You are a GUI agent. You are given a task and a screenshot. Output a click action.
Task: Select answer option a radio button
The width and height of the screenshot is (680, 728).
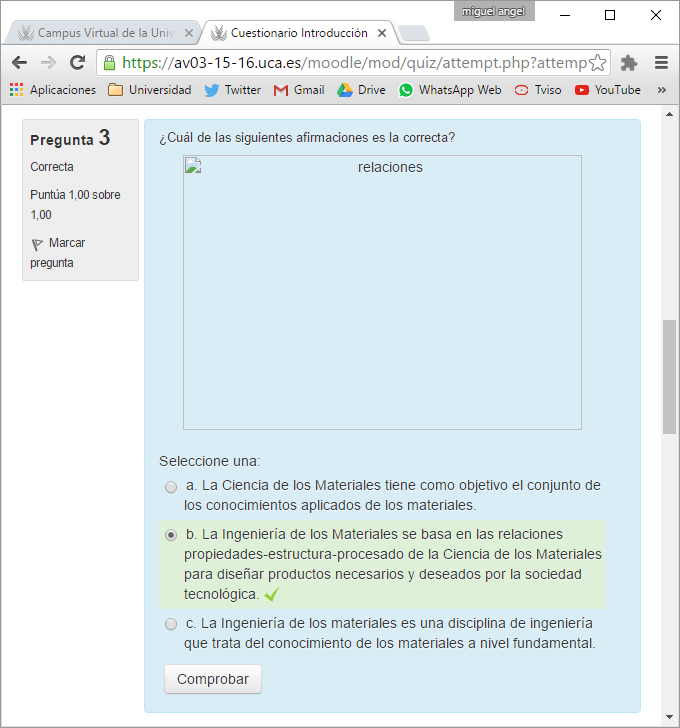(x=171, y=487)
